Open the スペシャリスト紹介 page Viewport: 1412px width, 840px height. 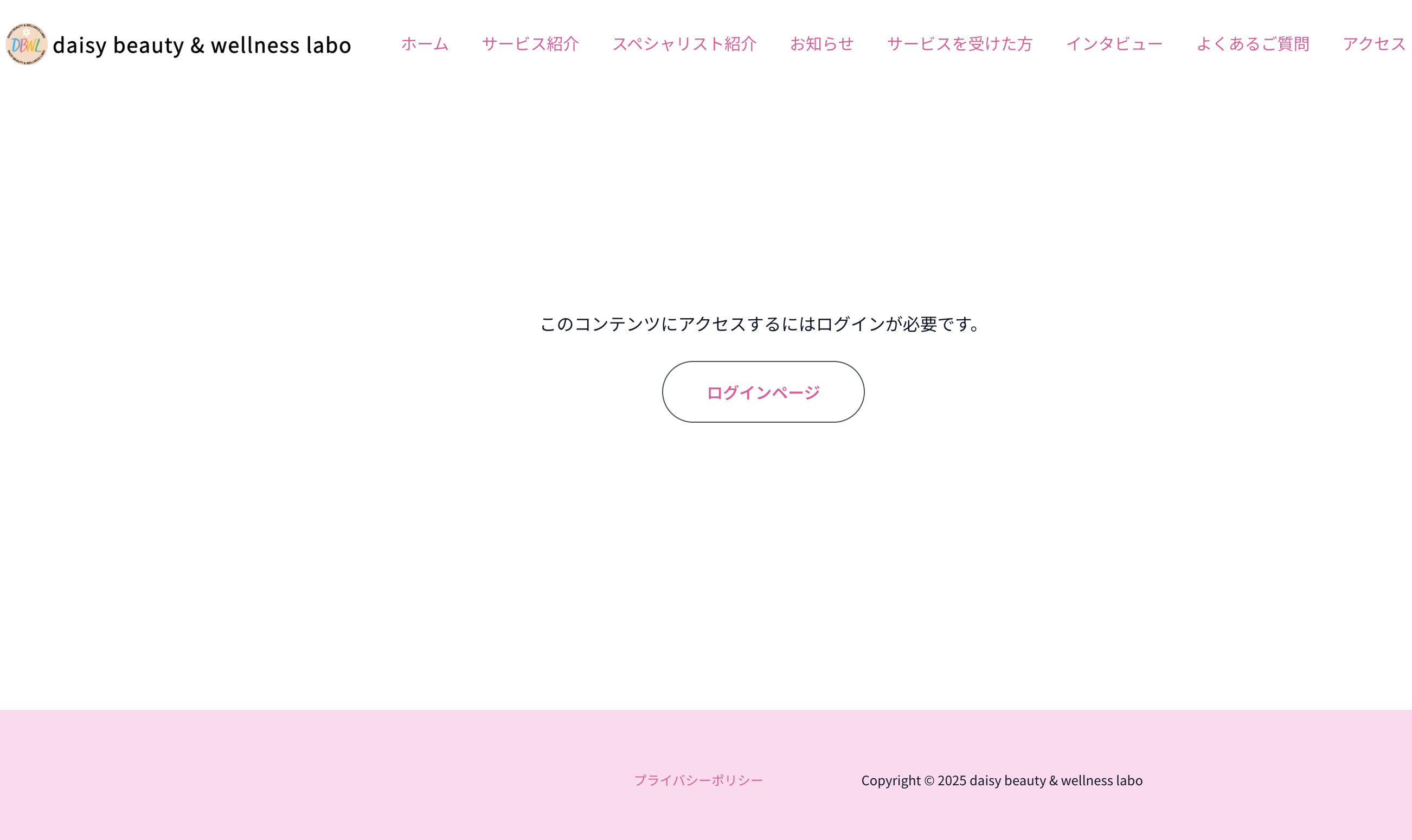684,43
